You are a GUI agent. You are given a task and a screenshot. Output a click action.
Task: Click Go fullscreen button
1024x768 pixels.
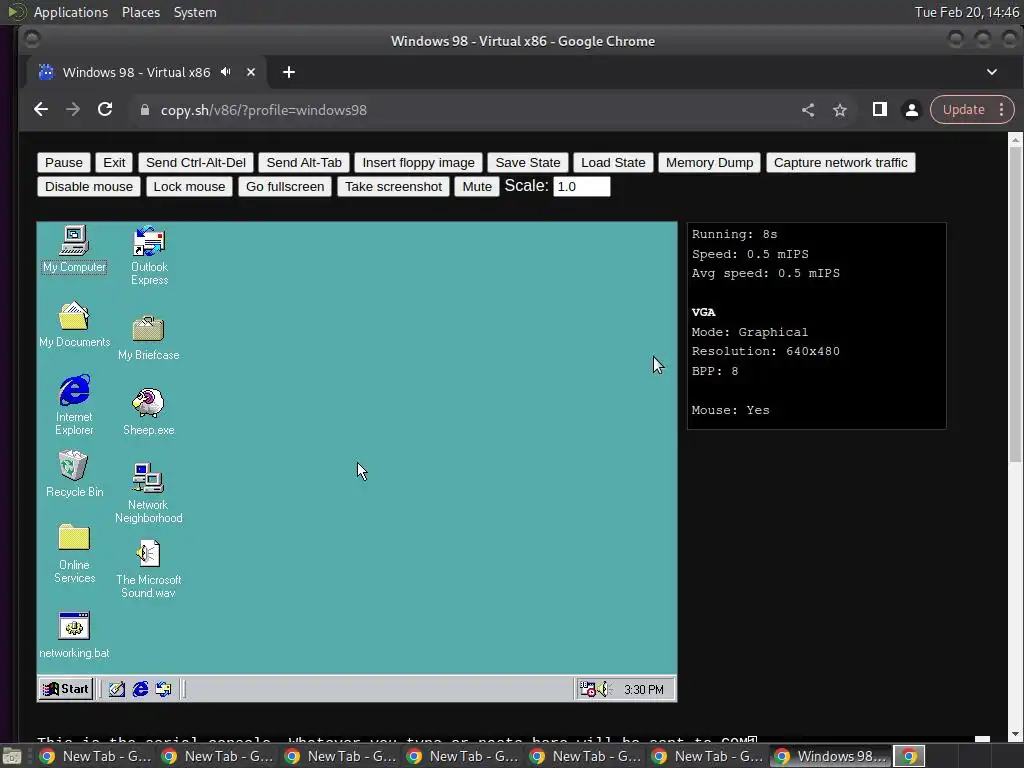[x=285, y=187]
